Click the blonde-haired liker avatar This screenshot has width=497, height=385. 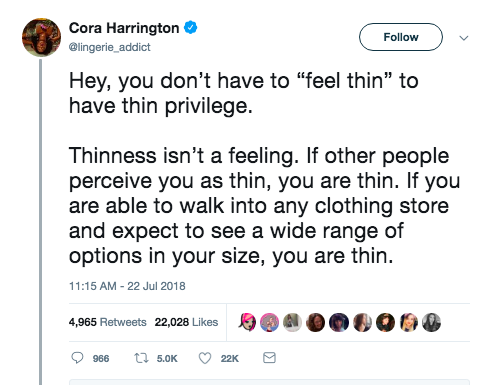coord(409,322)
